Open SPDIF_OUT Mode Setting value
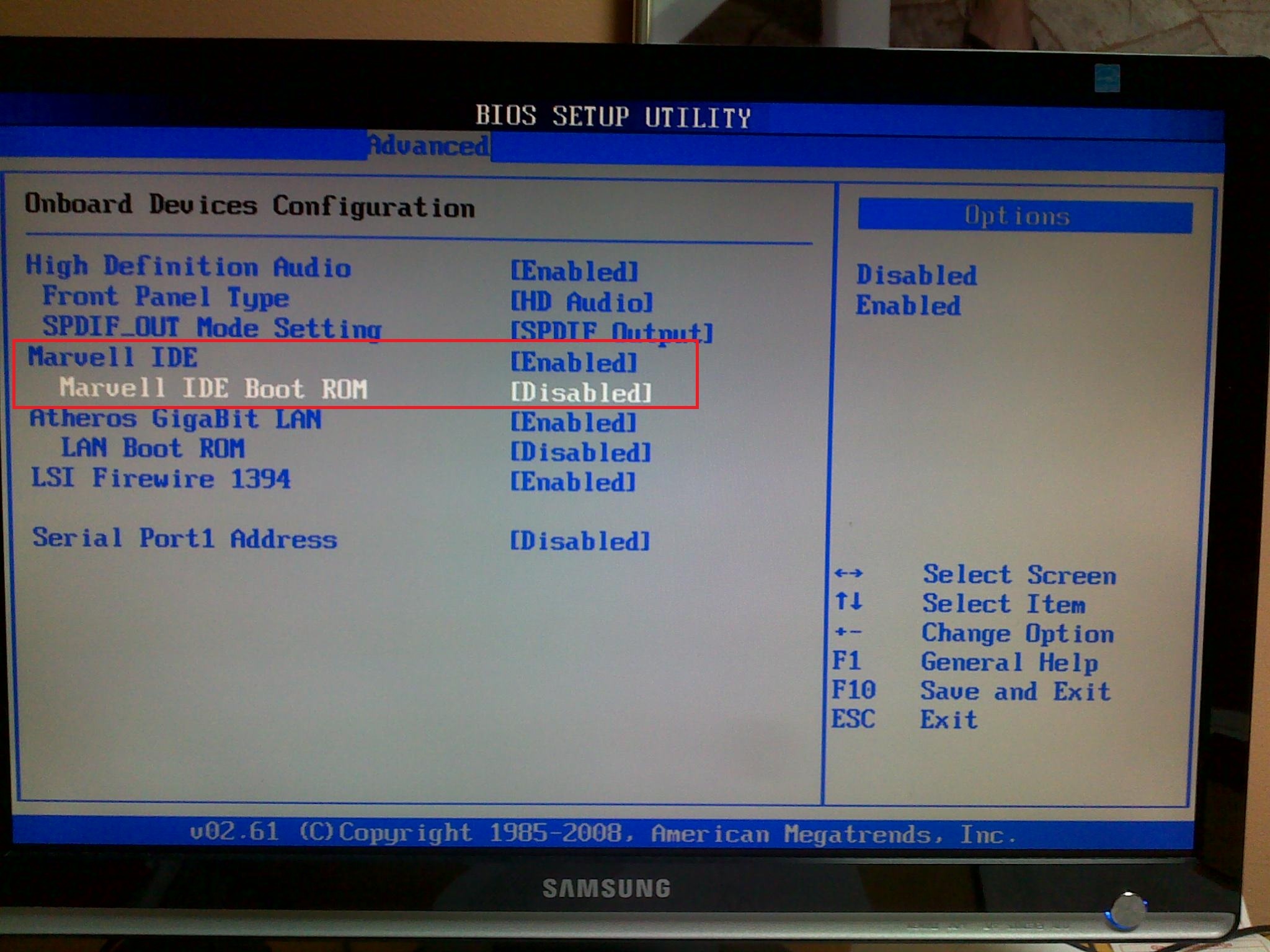Viewport: 1270px width, 952px height. pyautogui.click(x=611, y=331)
